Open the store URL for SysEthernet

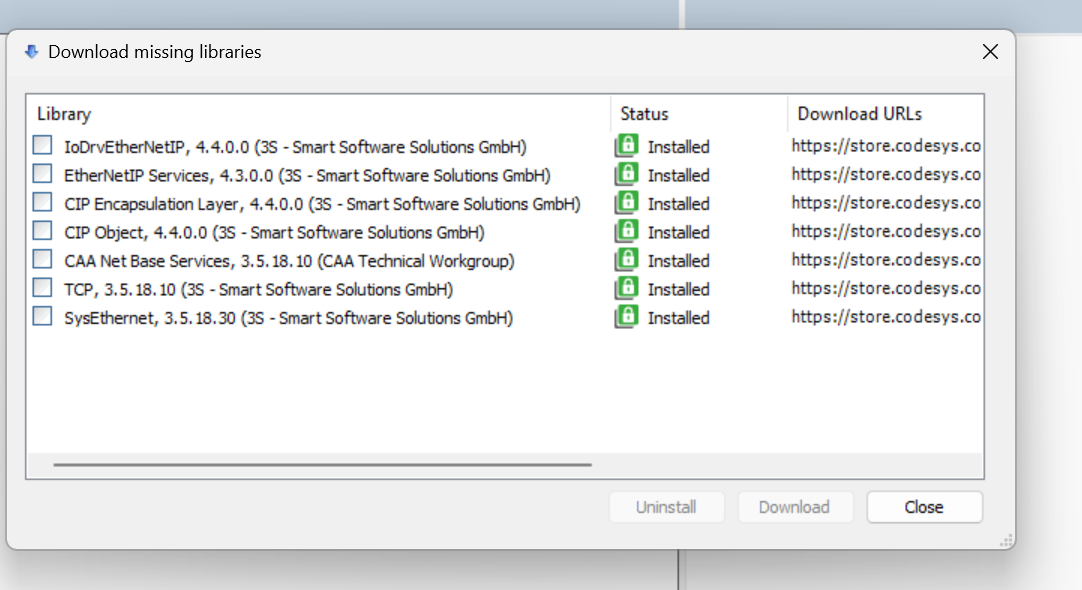(886, 317)
